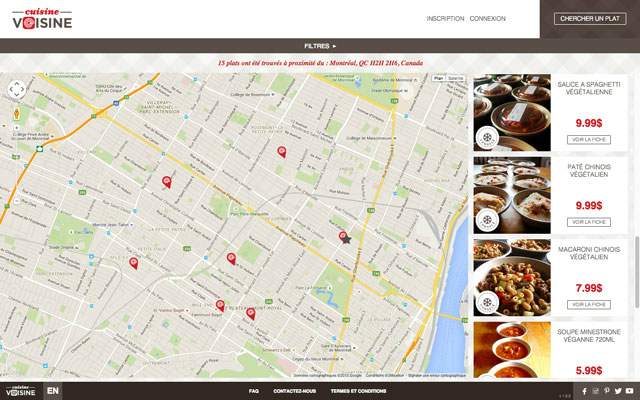Click the '15 plats ont été trouvés' message
This screenshot has width=640, height=400.
320,63
